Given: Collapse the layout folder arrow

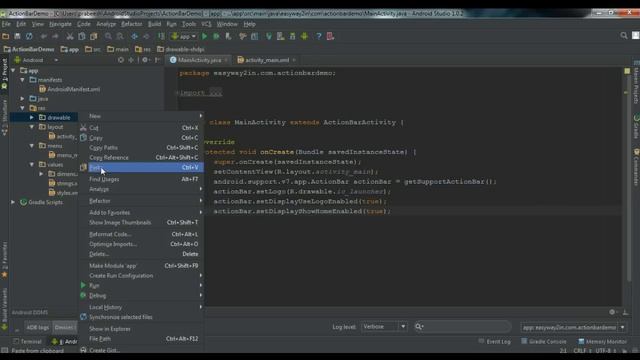Looking at the screenshot, I should [32, 127].
